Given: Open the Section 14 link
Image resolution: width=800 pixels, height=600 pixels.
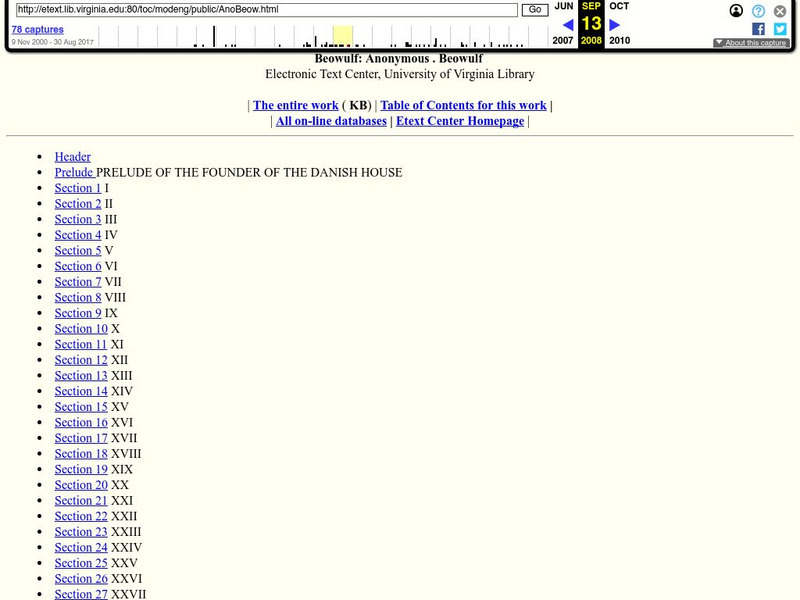Looking at the screenshot, I should (x=81, y=391).
